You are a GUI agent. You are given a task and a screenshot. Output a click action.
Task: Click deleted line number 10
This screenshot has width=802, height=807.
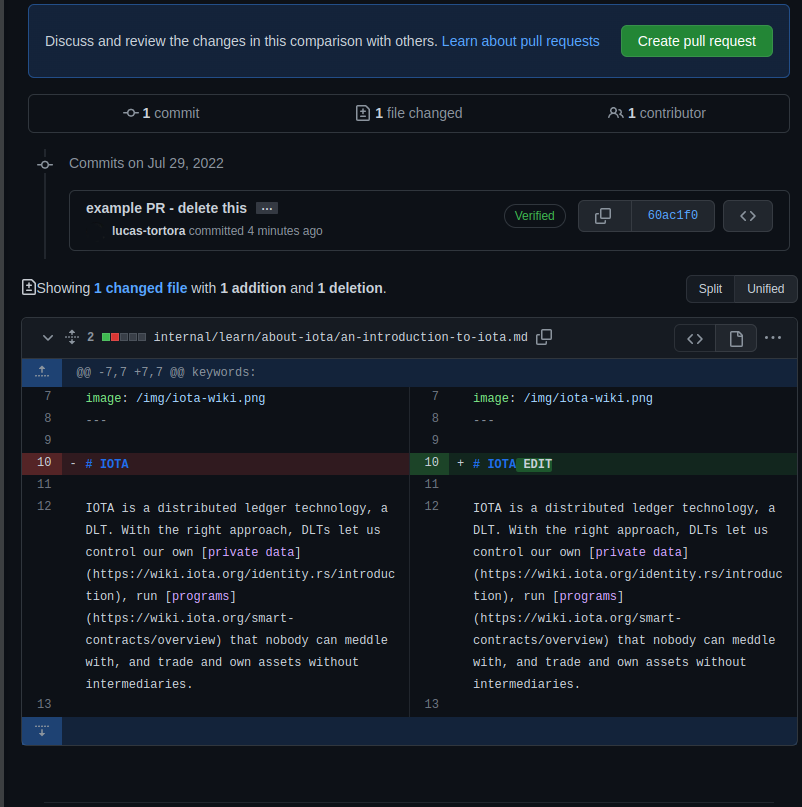pos(42,463)
